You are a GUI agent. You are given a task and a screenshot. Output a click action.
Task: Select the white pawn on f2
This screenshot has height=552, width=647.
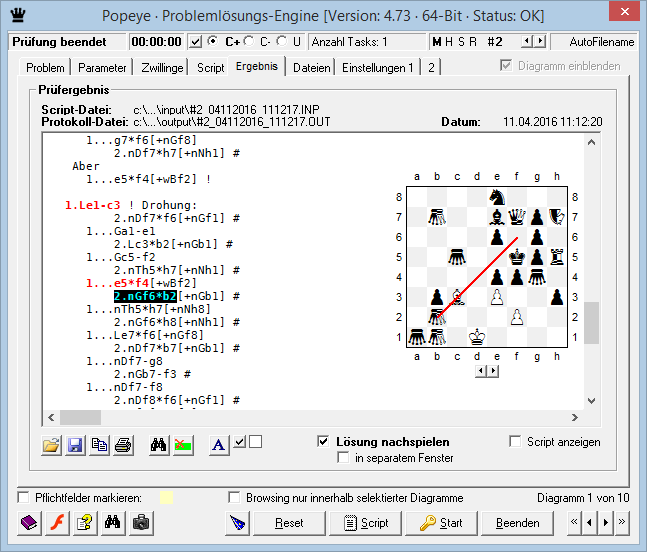coord(517,317)
